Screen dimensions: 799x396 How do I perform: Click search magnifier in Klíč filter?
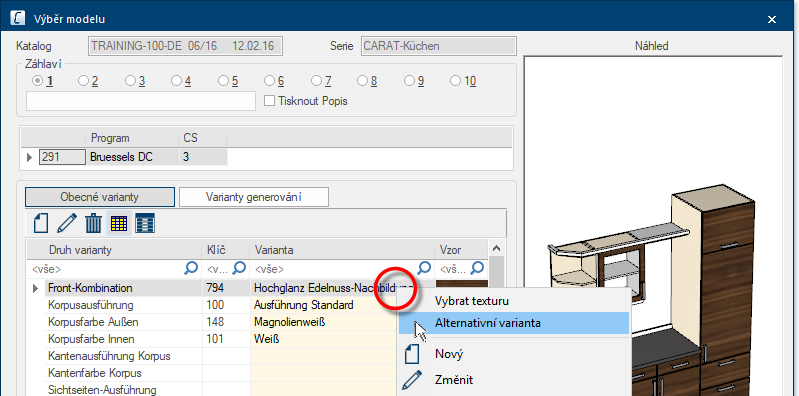click(239, 268)
